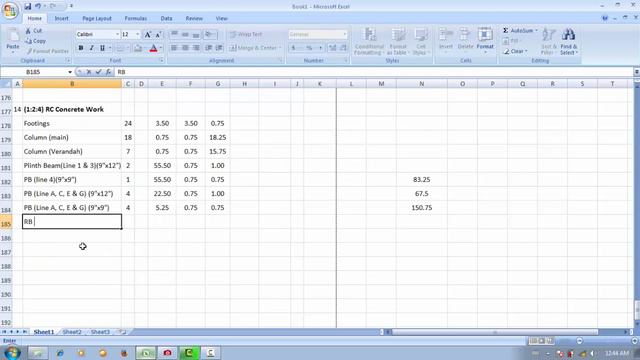Activate Format Painter
The image size is (640, 360).
click(x=47, y=51)
